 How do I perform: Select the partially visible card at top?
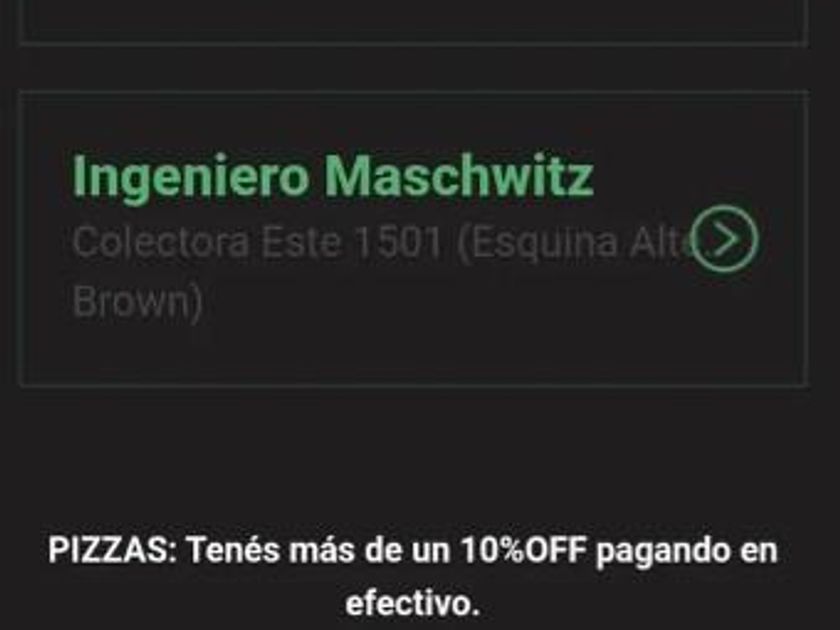pos(414,21)
